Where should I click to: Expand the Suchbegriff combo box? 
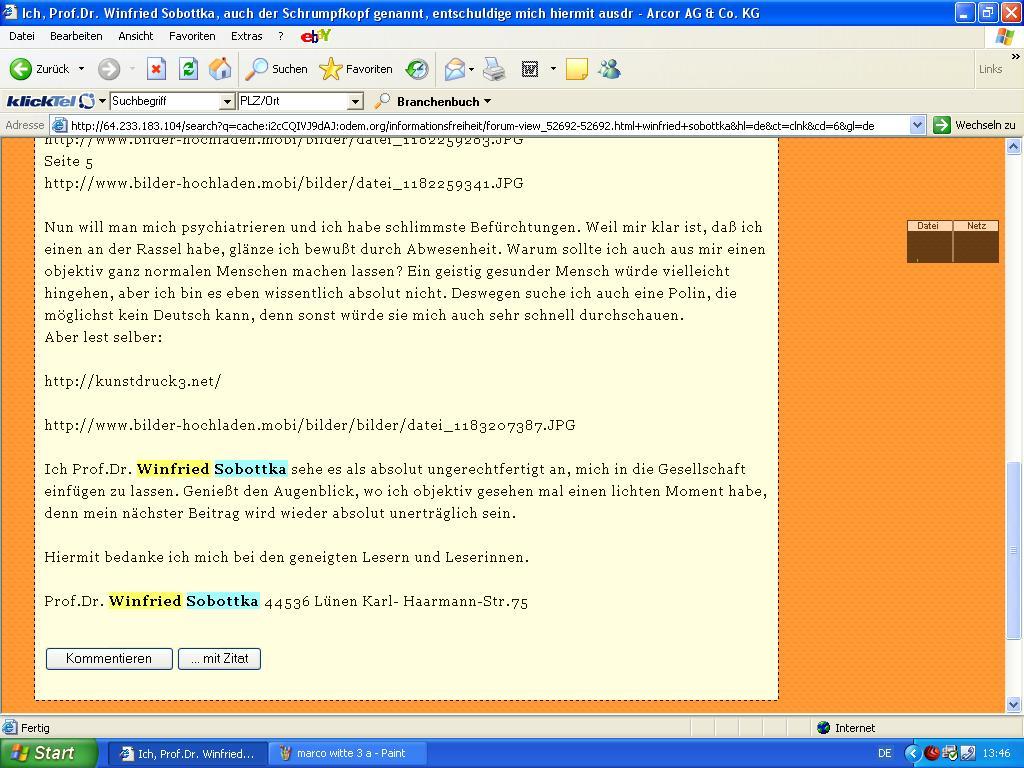[x=227, y=101]
